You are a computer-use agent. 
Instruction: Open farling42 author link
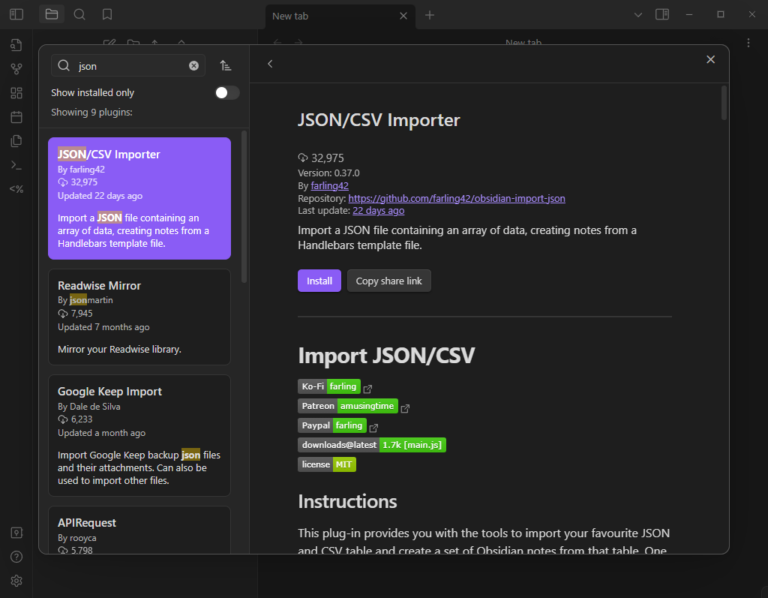330,186
